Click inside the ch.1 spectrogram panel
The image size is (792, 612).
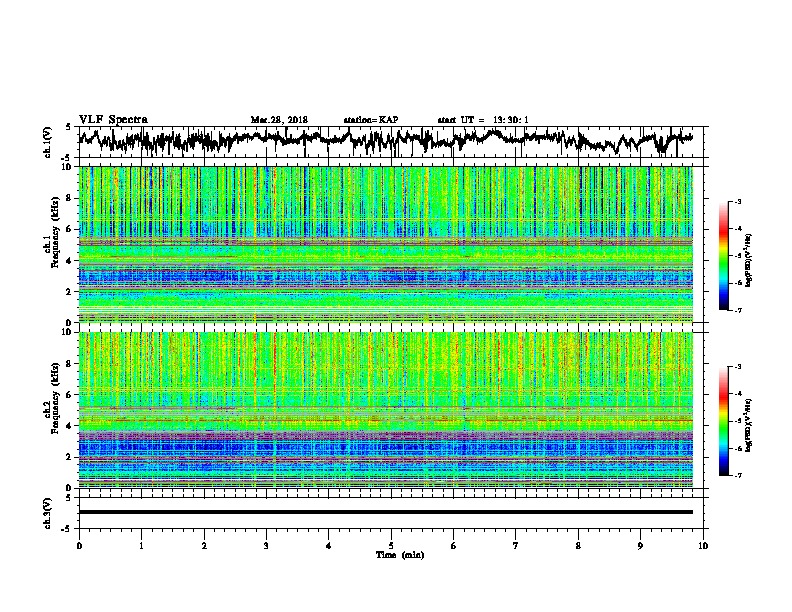(385, 244)
